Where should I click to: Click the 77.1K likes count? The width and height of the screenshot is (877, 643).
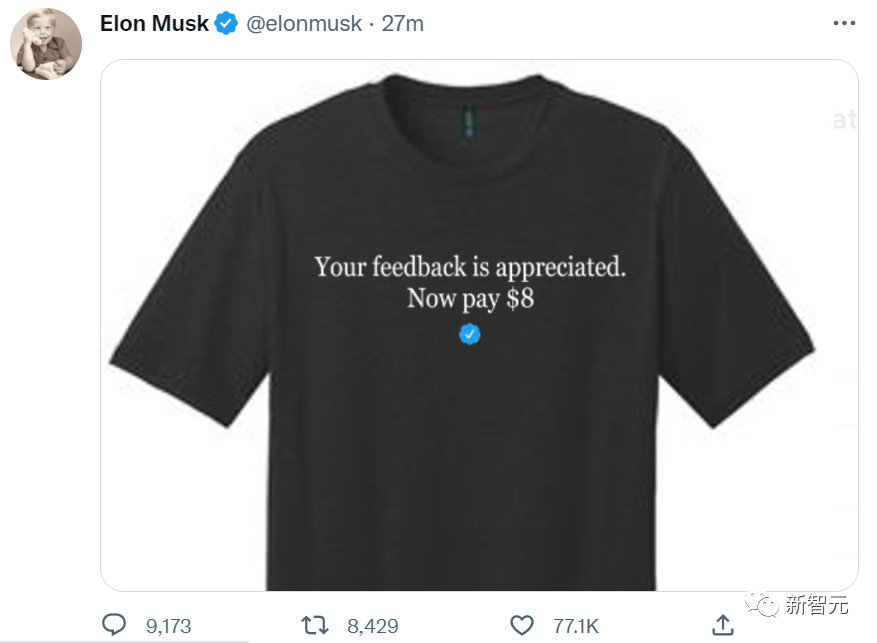point(576,626)
